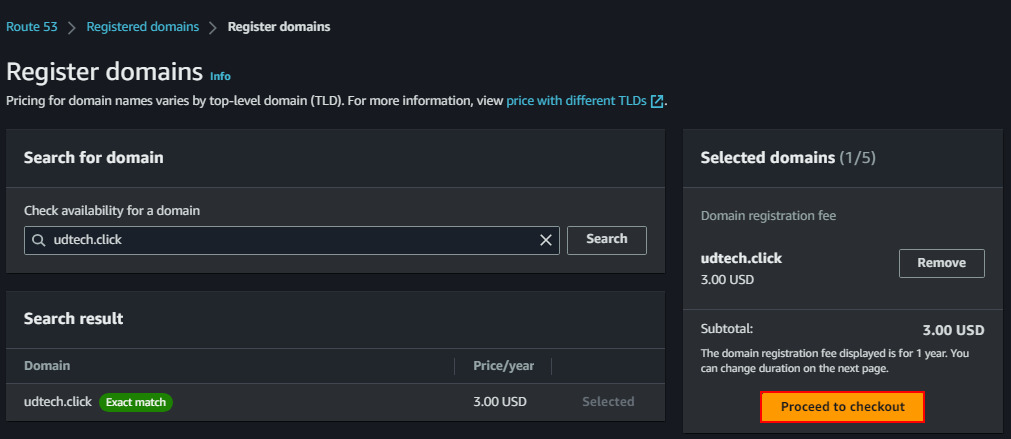1011x439 pixels.
Task: Click the Domain column header
Action: [47, 366]
